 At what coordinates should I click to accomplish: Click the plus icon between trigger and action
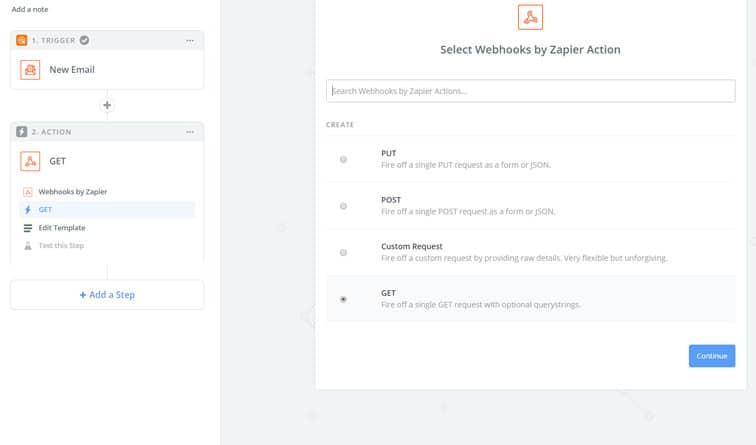pyautogui.click(x=107, y=105)
